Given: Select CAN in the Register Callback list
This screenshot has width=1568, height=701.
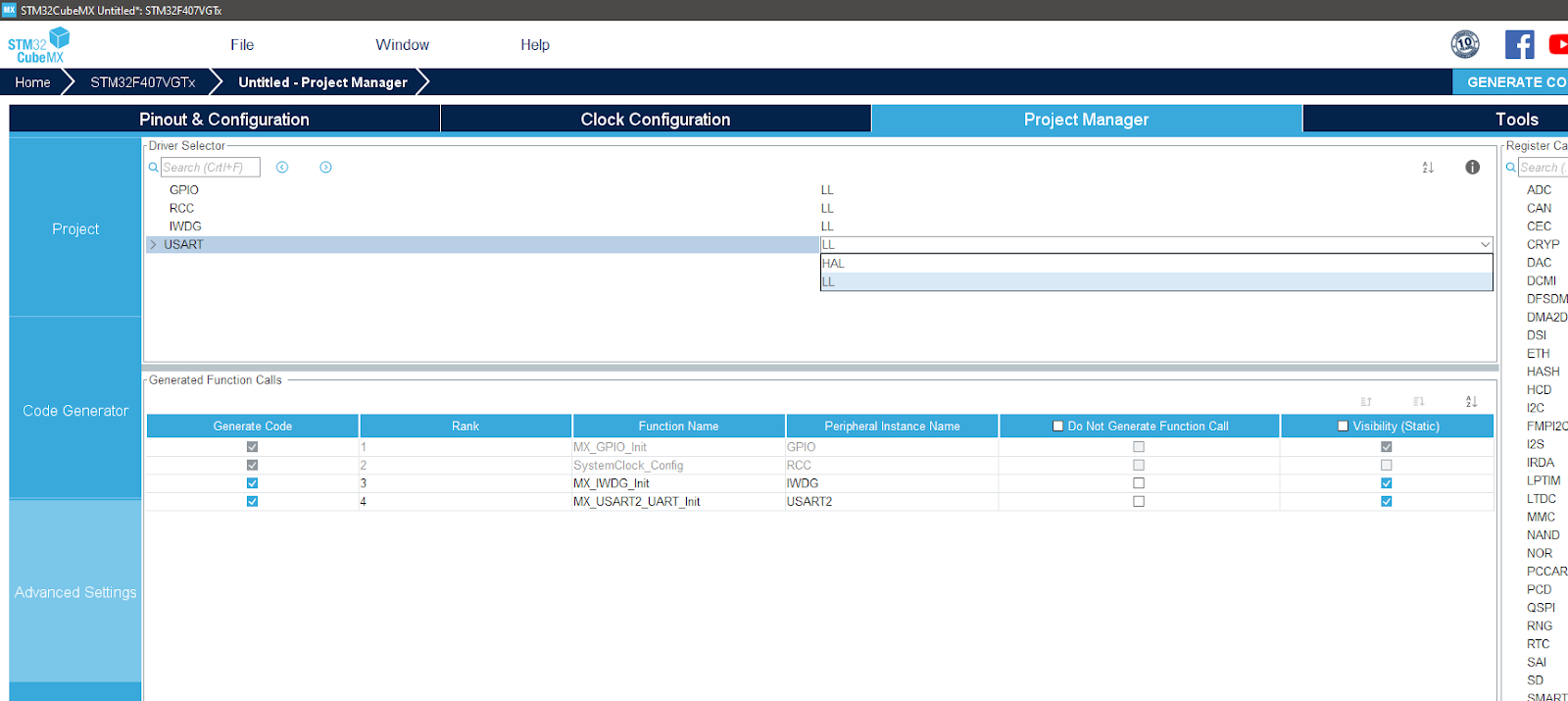Looking at the screenshot, I should coord(1539,208).
